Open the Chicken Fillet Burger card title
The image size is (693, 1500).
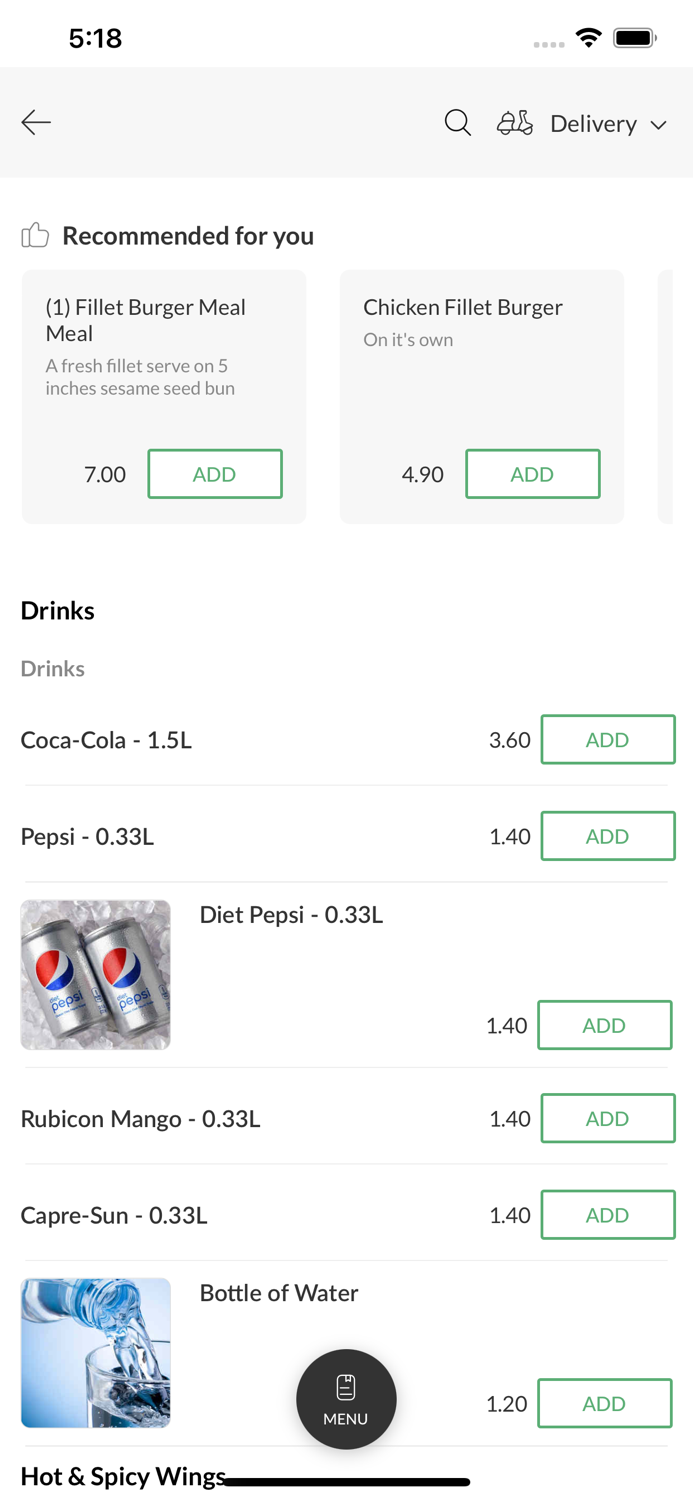pos(463,307)
